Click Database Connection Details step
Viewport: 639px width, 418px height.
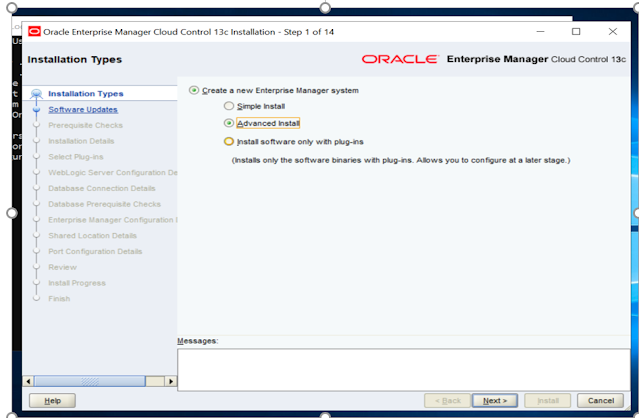101,188
